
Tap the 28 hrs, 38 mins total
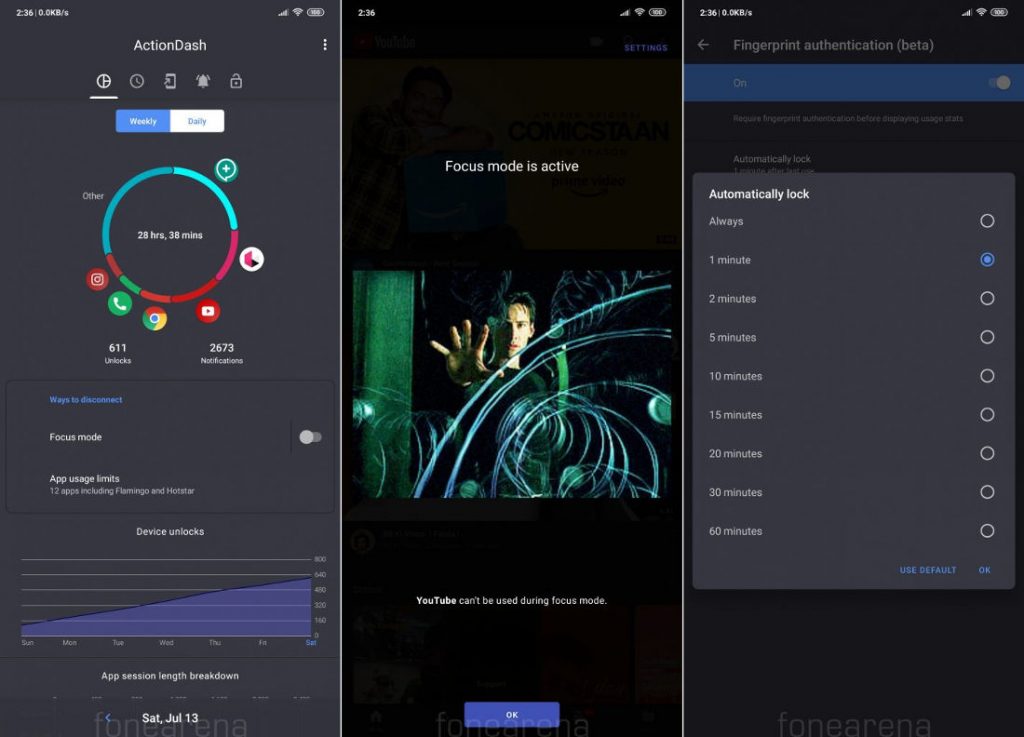pyautogui.click(x=170, y=235)
